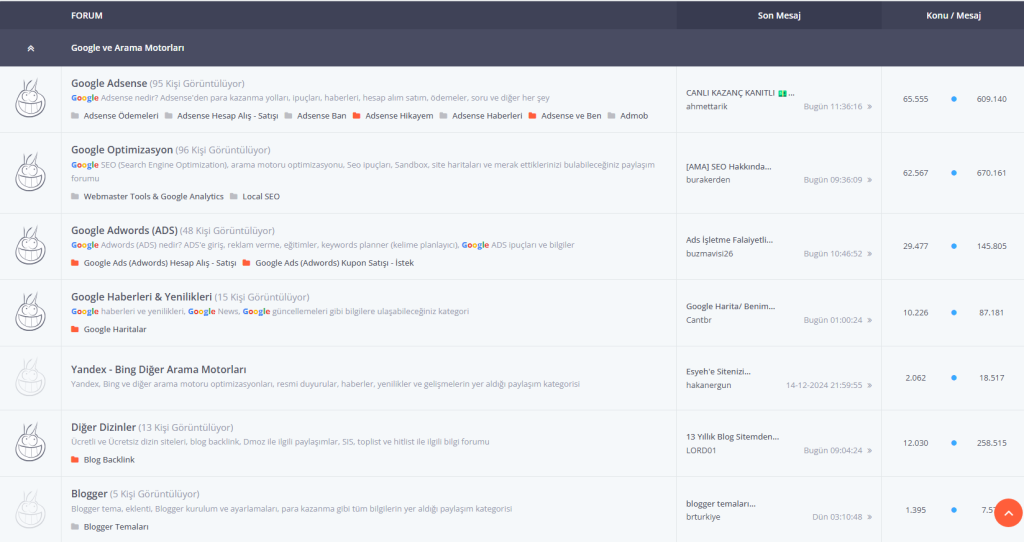The width and height of the screenshot is (1024, 542).
Task: Open Yandex - Bing Diğer Arama Motorları forum
Action: (159, 370)
